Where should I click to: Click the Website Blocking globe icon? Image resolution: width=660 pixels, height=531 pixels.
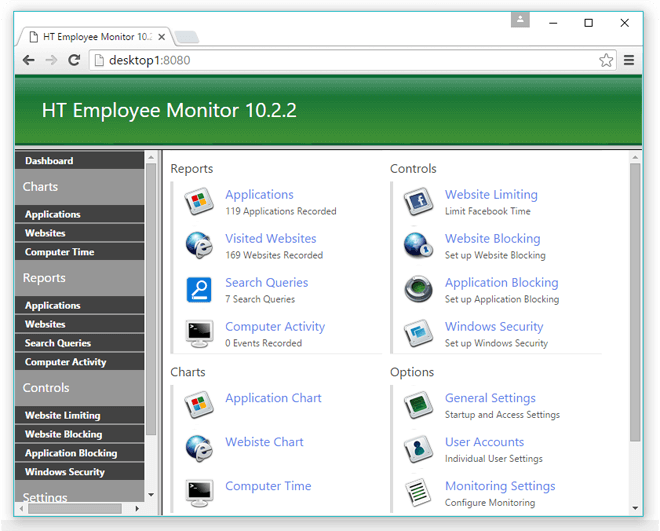tap(418, 245)
